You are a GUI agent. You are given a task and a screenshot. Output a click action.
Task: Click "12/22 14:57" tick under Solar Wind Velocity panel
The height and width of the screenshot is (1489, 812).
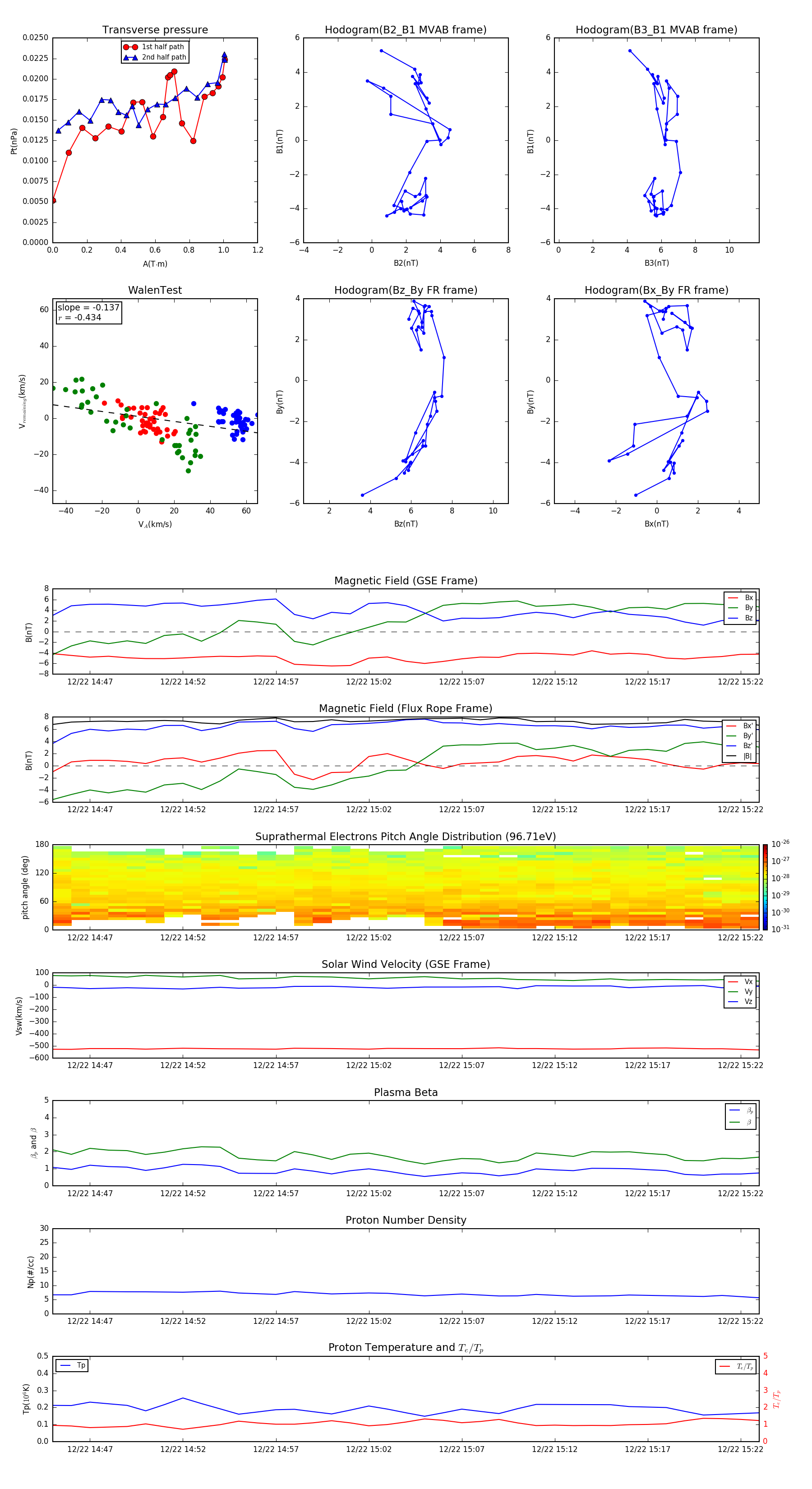(x=276, y=1065)
